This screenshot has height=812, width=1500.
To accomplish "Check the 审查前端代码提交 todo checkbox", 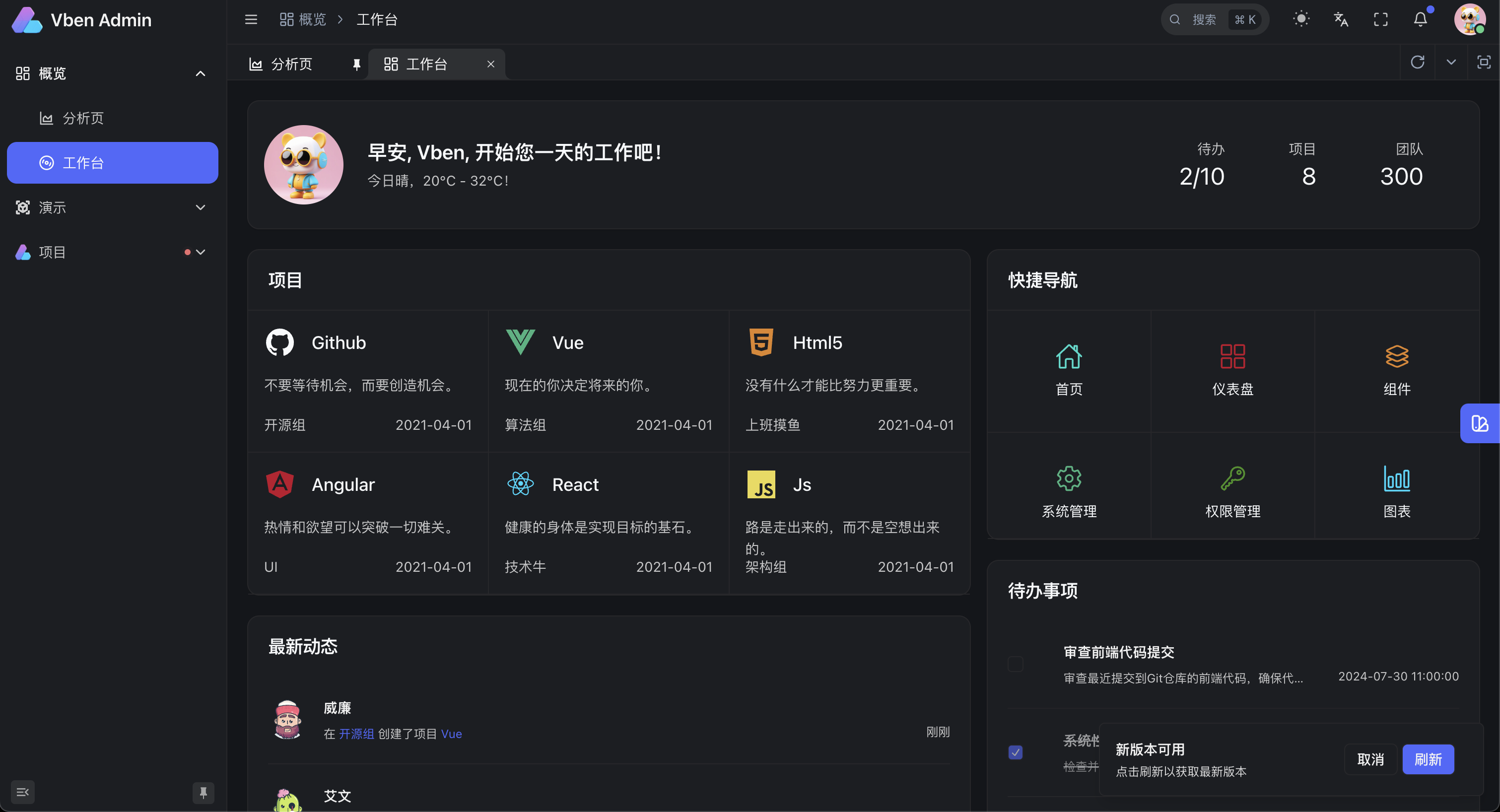I will pyautogui.click(x=1016, y=664).
